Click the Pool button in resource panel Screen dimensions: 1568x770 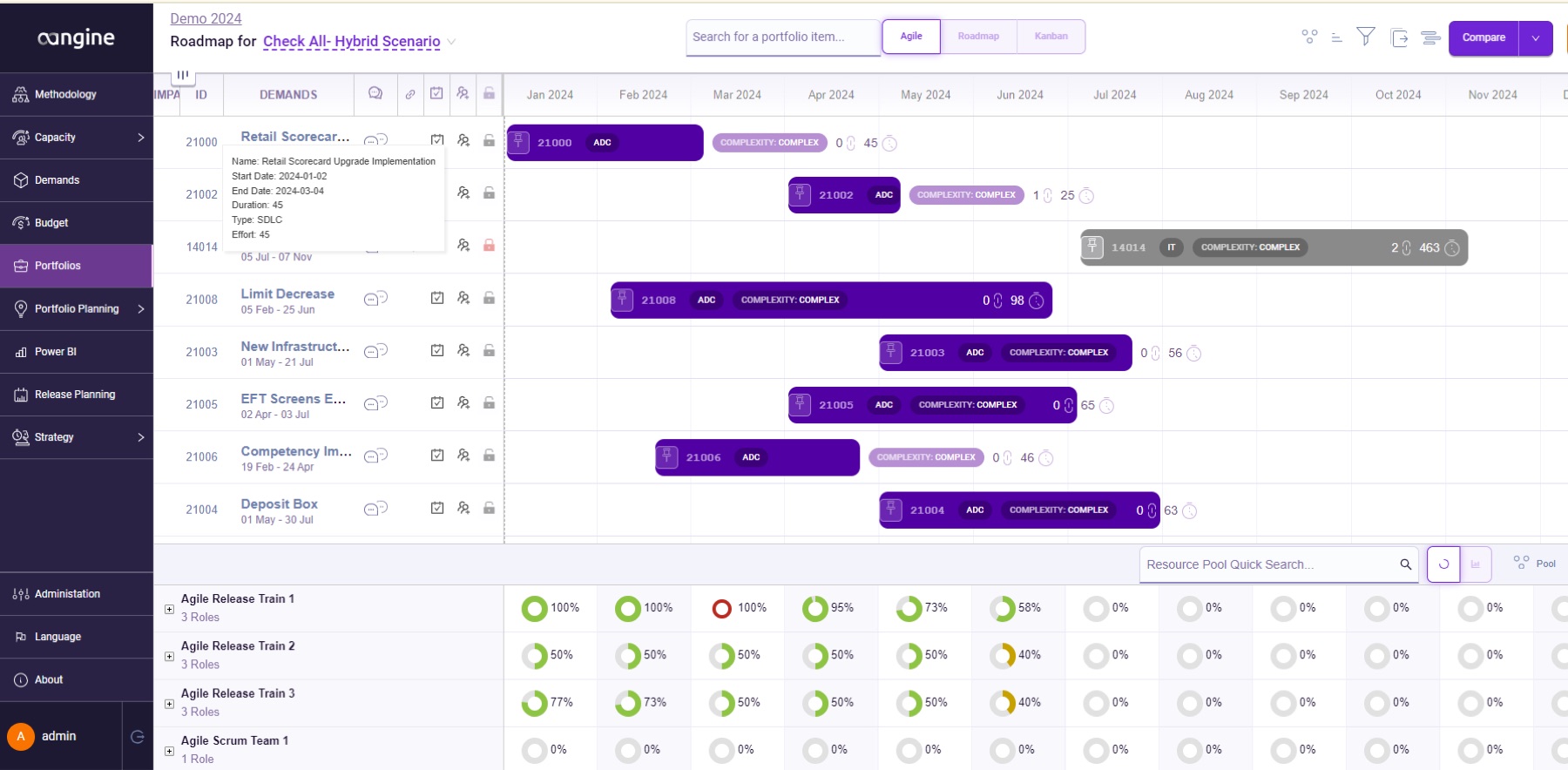(1535, 564)
